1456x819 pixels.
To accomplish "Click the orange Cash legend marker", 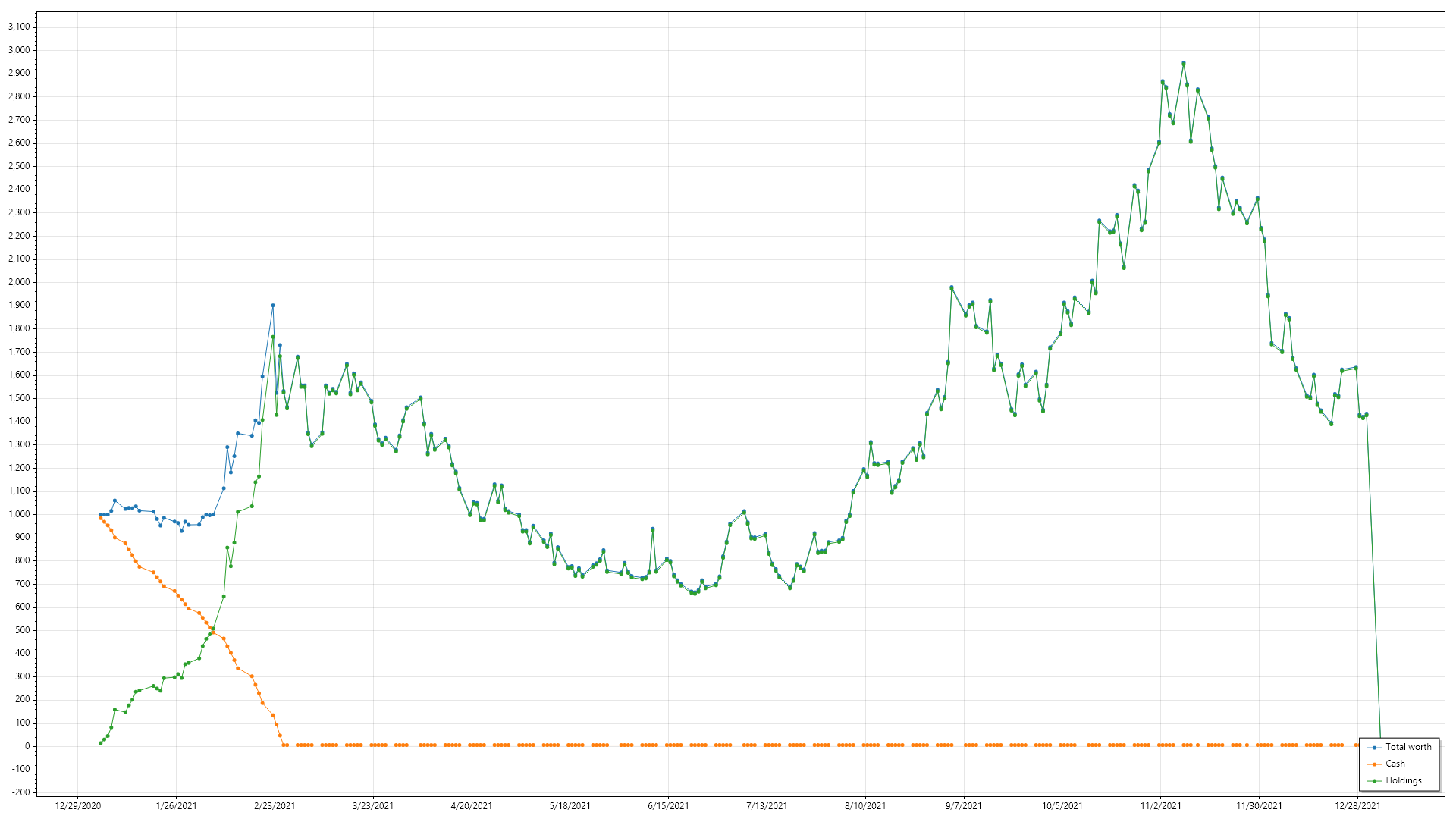I will [1374, 764].
